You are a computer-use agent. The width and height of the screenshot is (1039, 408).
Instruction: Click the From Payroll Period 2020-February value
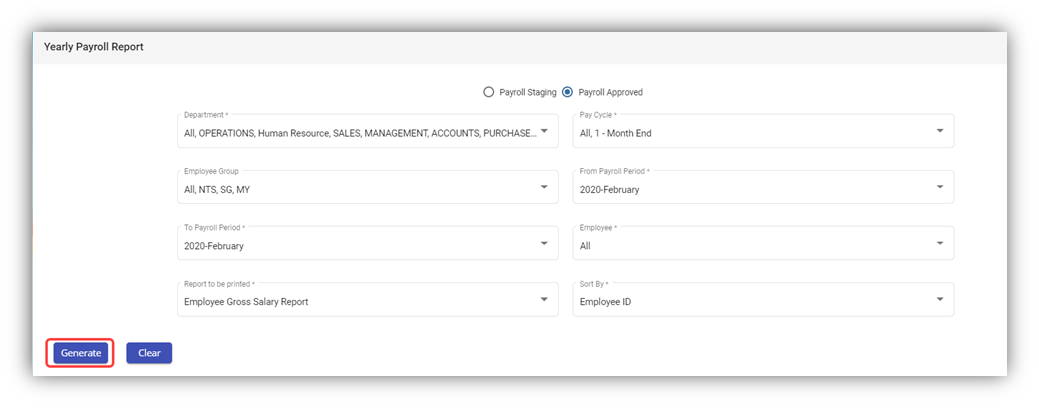pos(609,189)
